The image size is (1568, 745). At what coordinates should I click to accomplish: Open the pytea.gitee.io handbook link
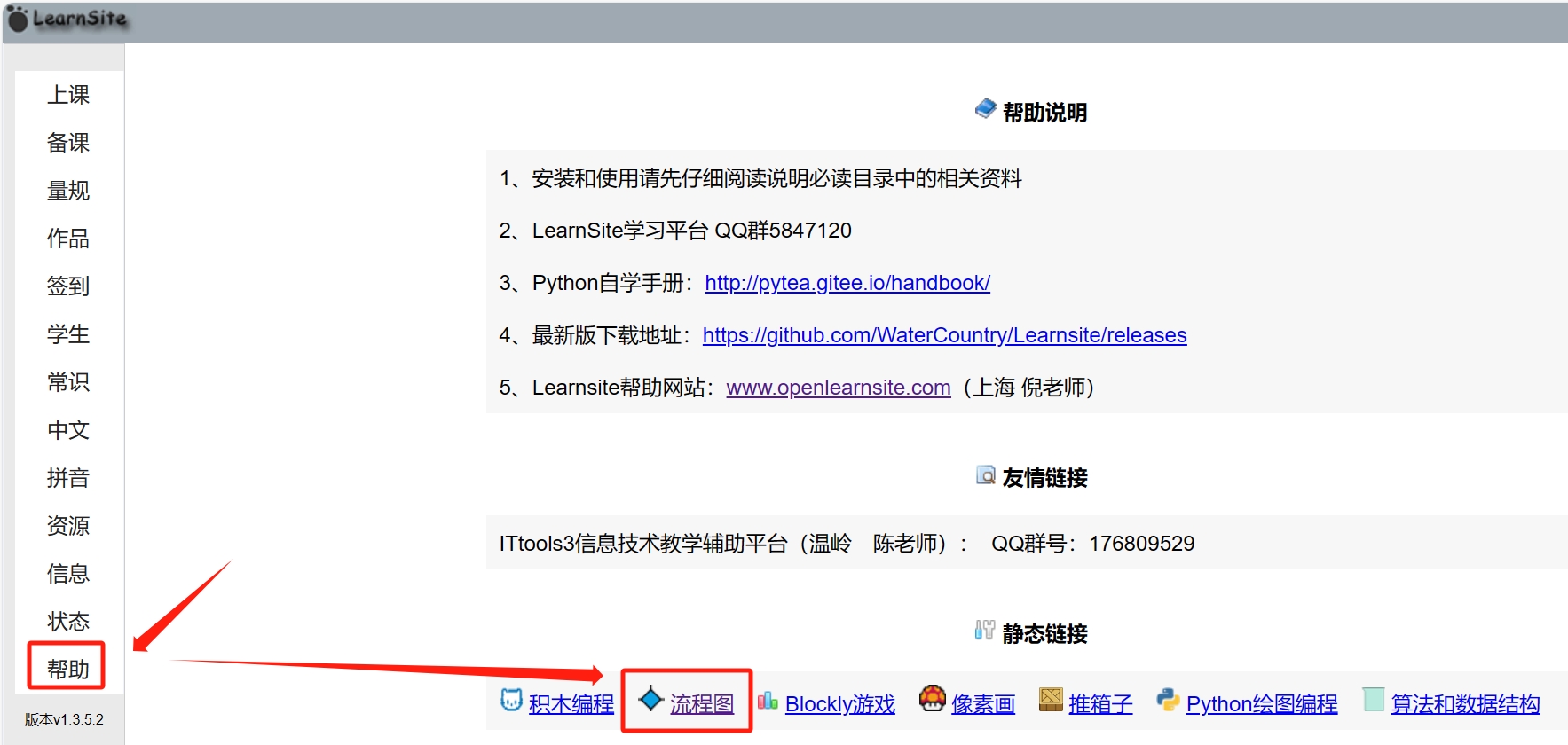pyautogui.click(x=847, y=283)
